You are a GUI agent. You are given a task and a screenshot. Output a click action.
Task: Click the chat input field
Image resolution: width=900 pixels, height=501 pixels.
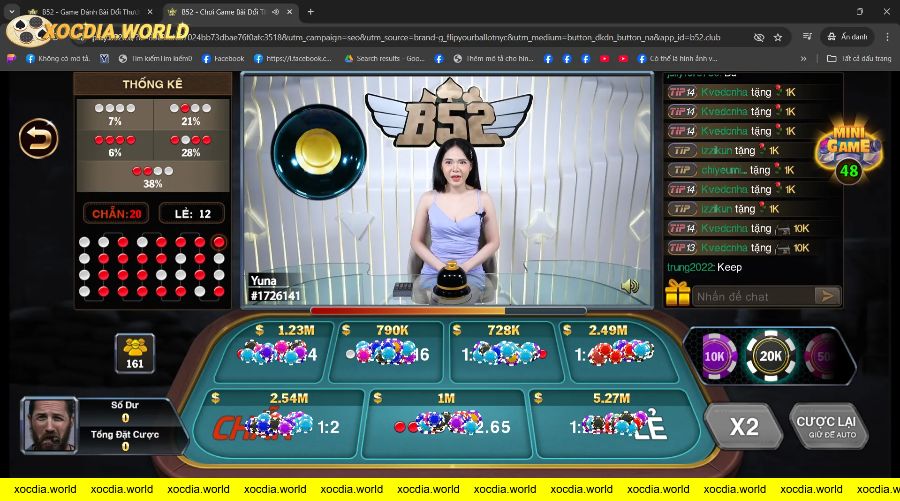tap(754, 297)
